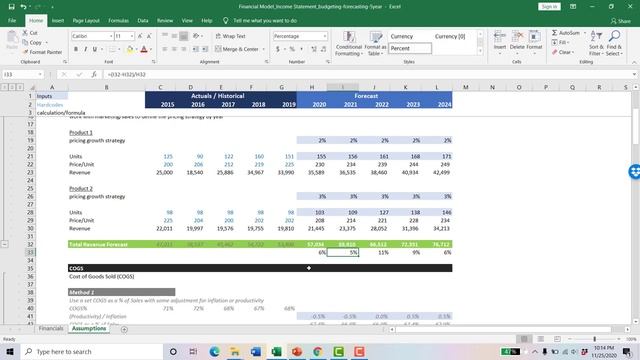This screenshot has height=360, width=640.
Task: Click the Insert Function fx icon
Action: (x=94, y=74)
